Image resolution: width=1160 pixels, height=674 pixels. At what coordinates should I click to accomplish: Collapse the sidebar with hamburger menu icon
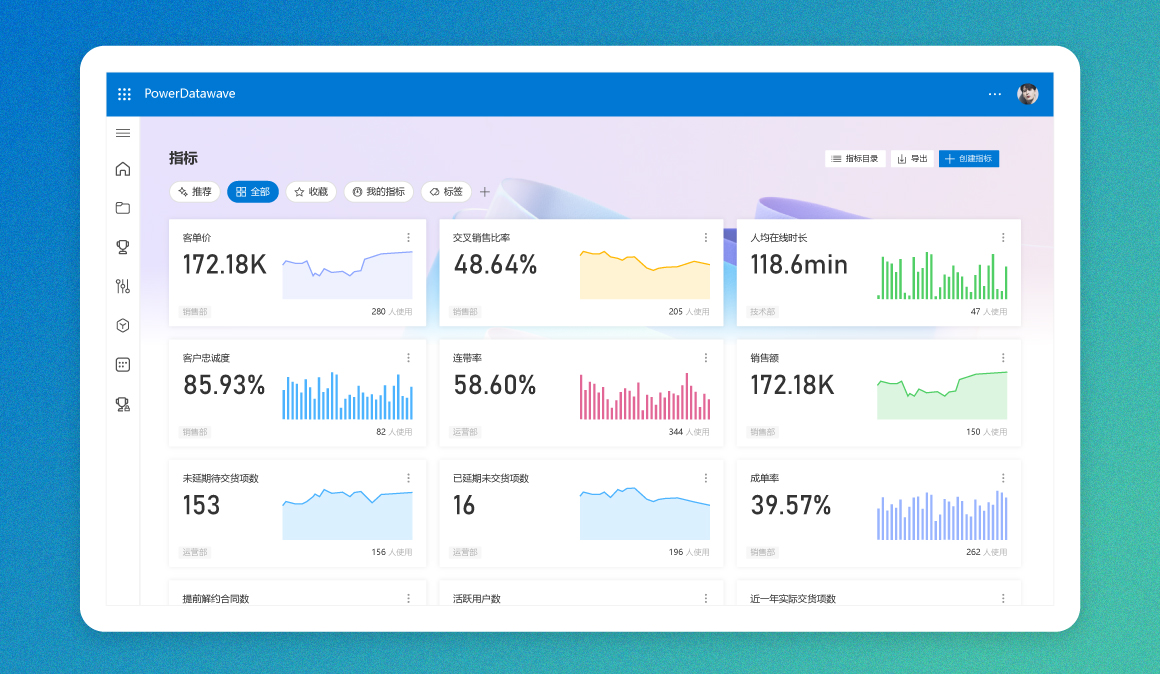coord(123,133)
